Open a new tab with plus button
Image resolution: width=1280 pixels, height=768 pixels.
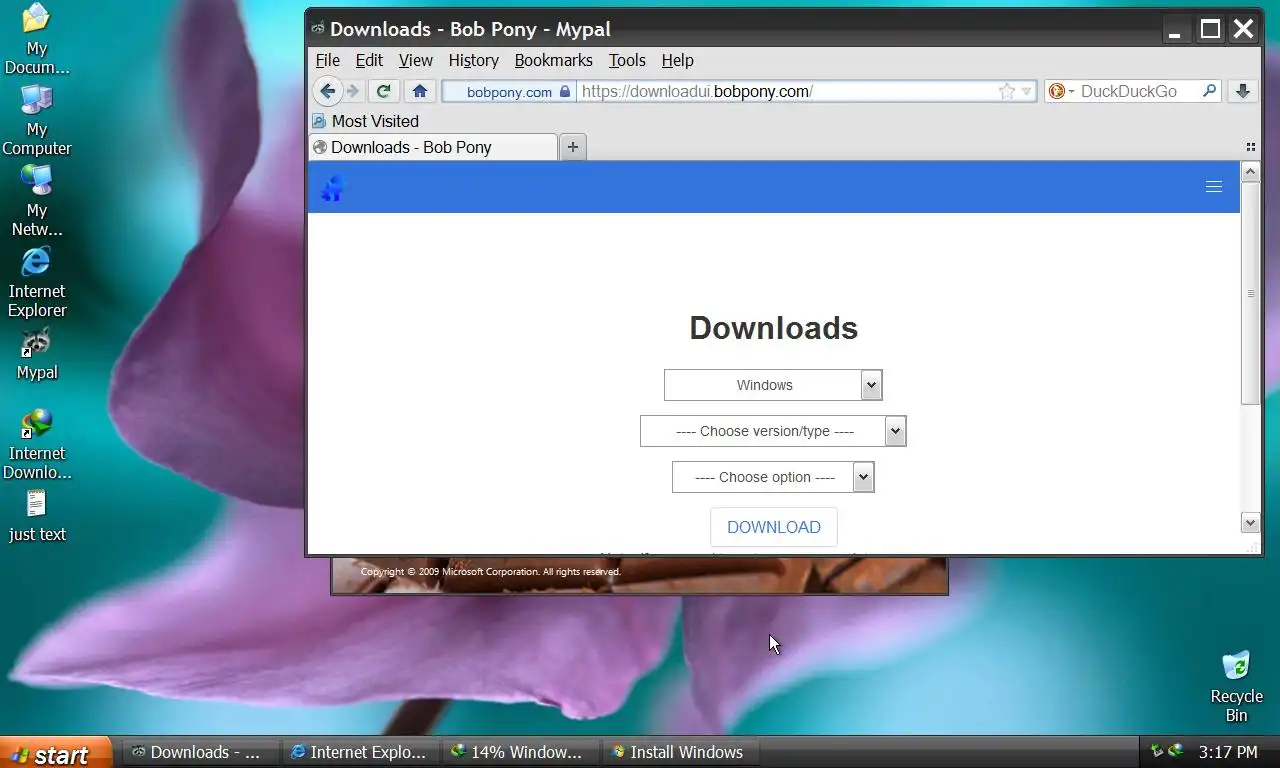tap(572, 147)
